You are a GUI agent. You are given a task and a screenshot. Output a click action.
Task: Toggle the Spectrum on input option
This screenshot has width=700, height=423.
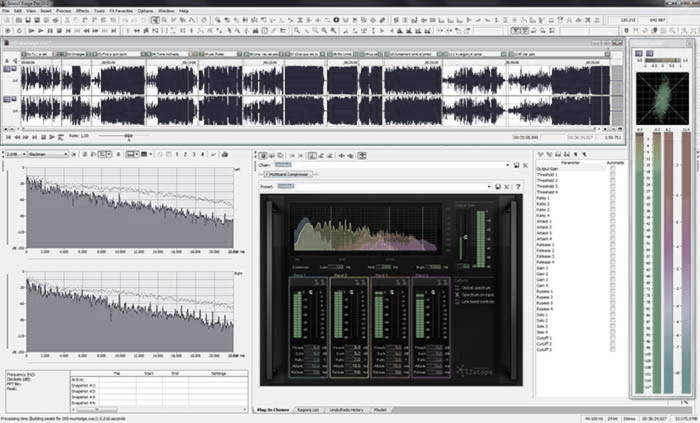(x=457, y=295)
